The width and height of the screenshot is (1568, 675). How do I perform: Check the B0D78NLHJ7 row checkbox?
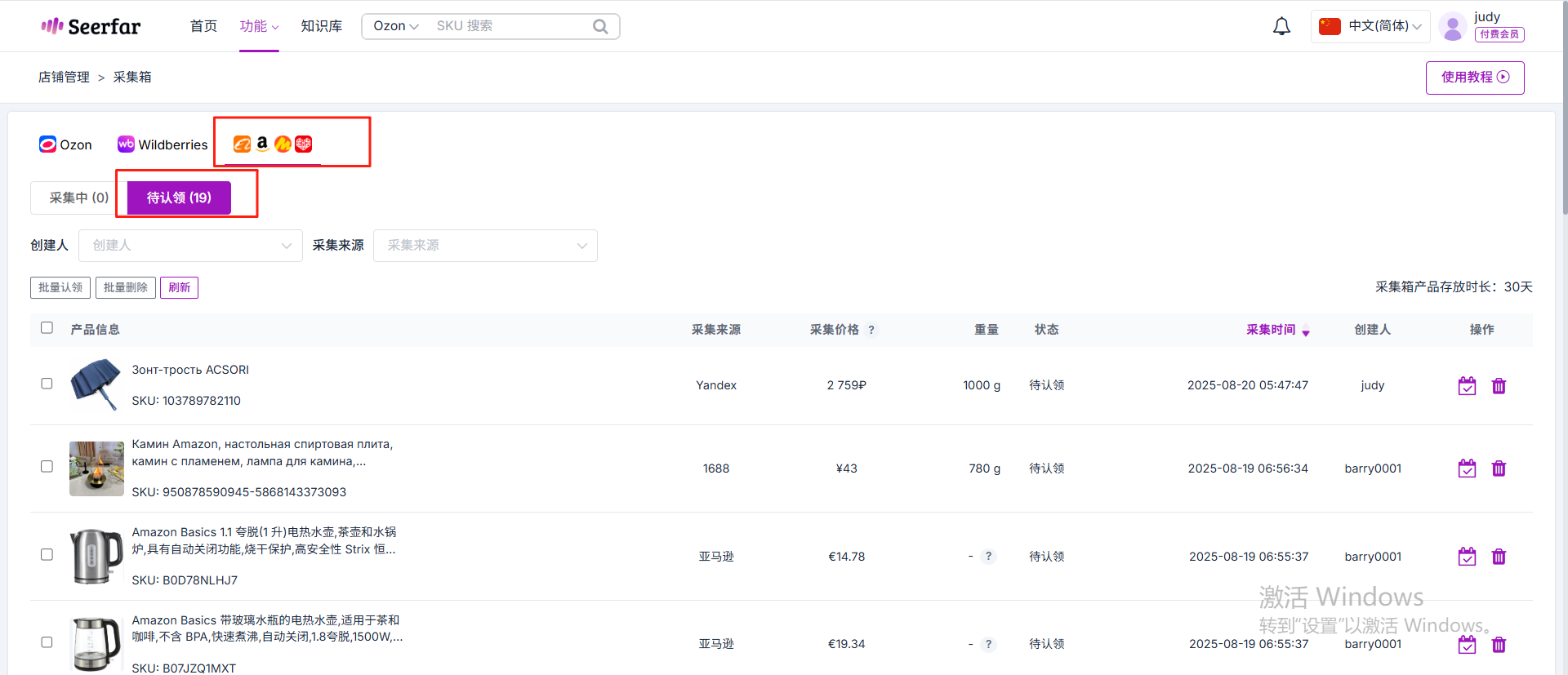(x=47, y=554)
